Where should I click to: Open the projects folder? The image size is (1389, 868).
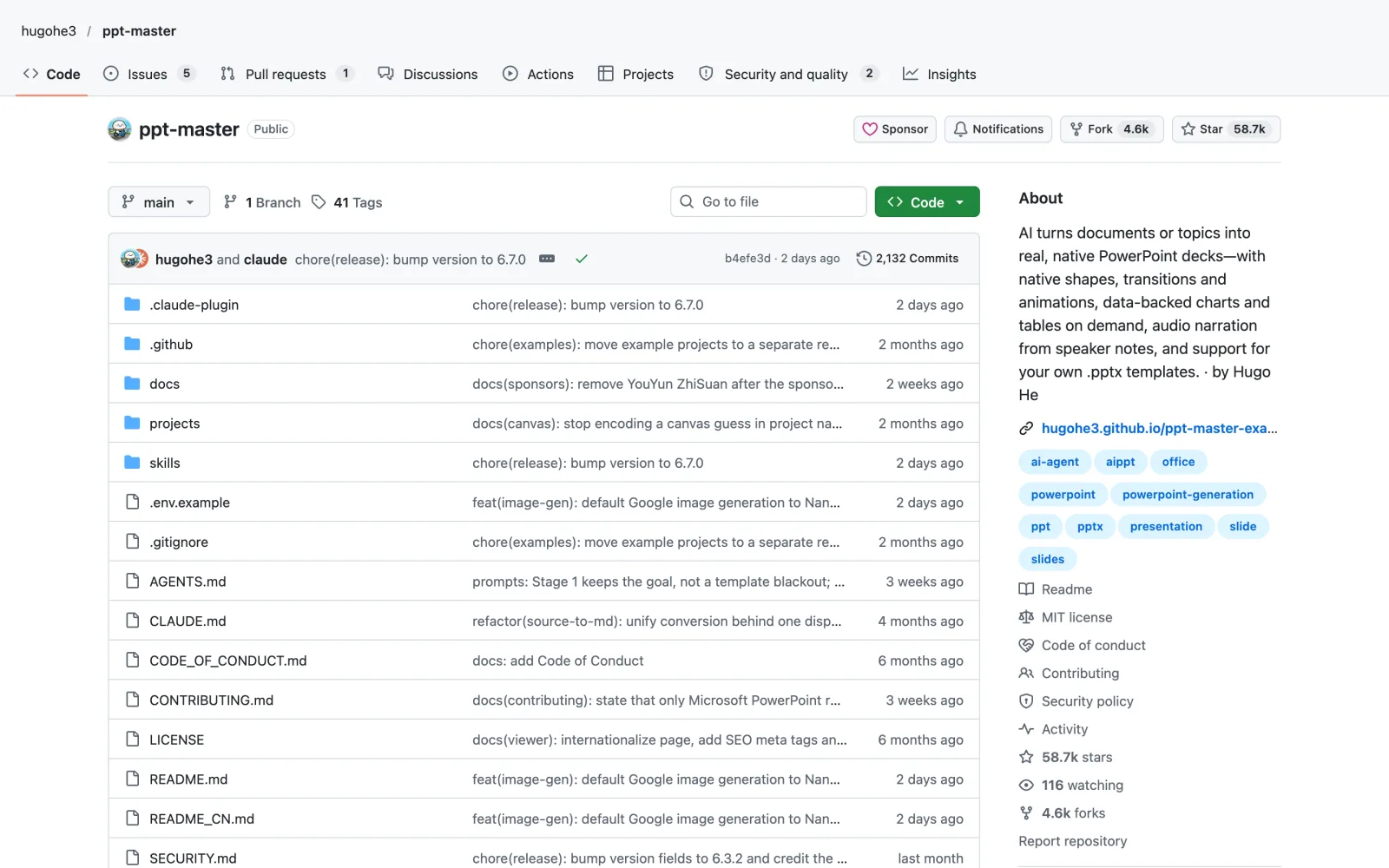click(174, 424)
